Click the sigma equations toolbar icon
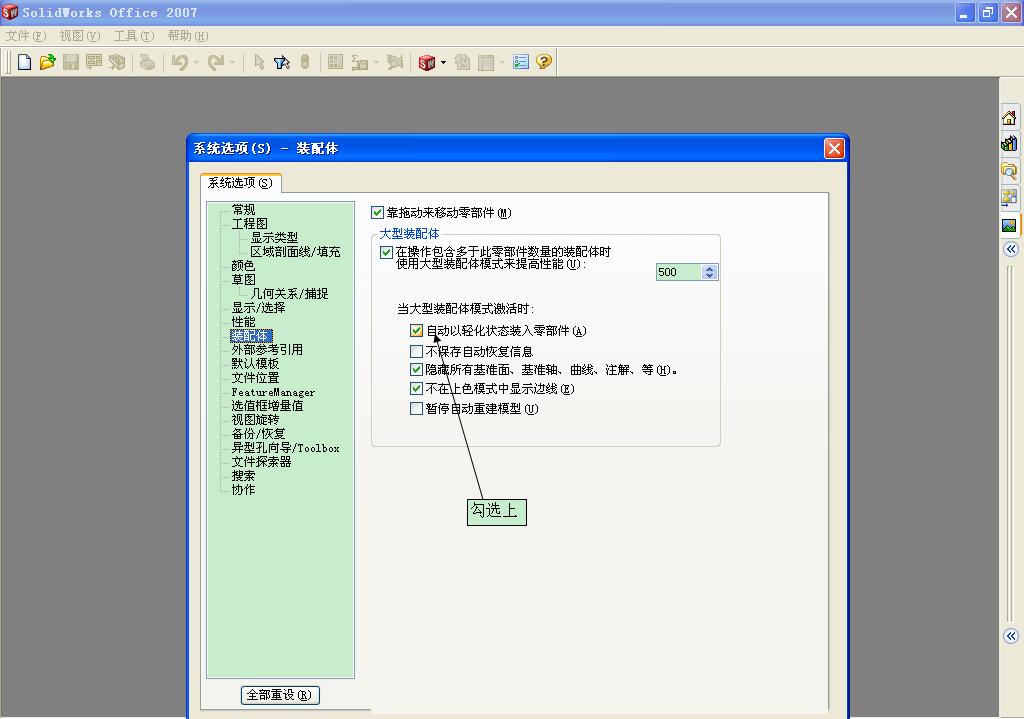The width and height of the screenshot is (1024, 719). tap(360, 62)
